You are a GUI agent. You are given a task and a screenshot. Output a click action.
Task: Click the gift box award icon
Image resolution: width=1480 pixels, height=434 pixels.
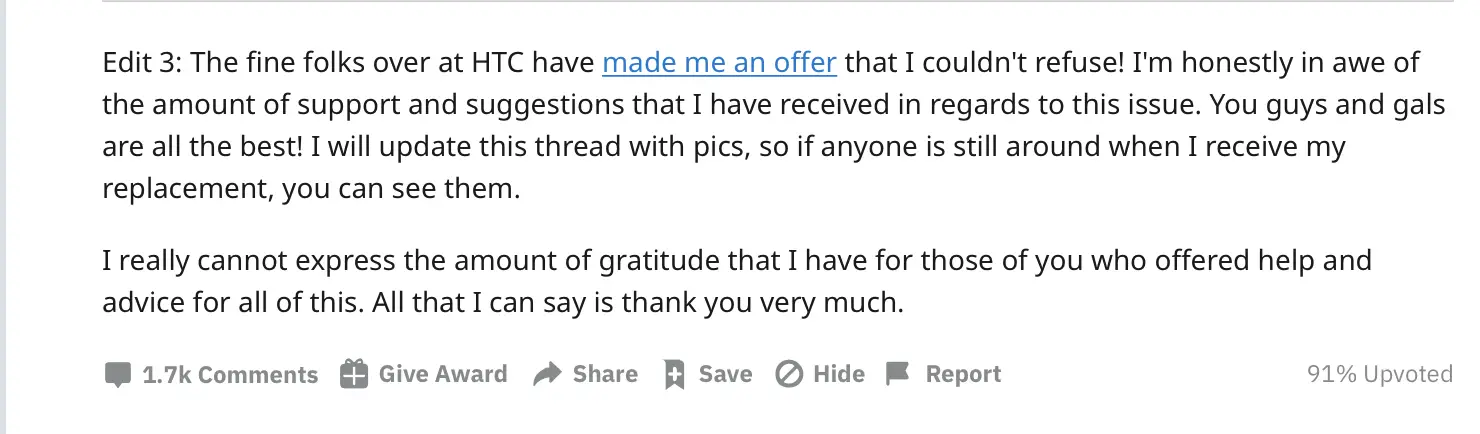354,374
